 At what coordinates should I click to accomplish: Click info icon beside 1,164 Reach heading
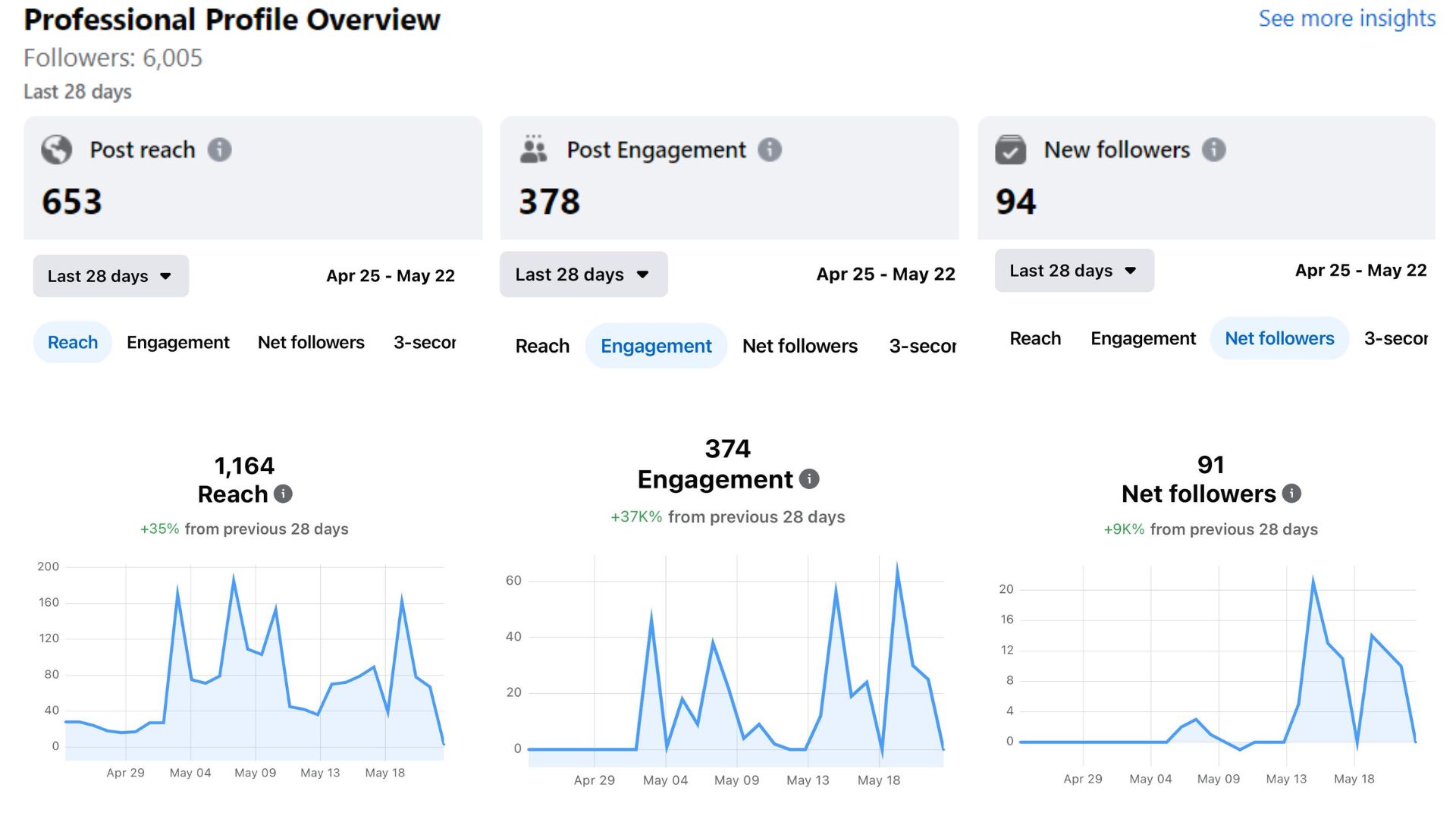click(283, 494)
